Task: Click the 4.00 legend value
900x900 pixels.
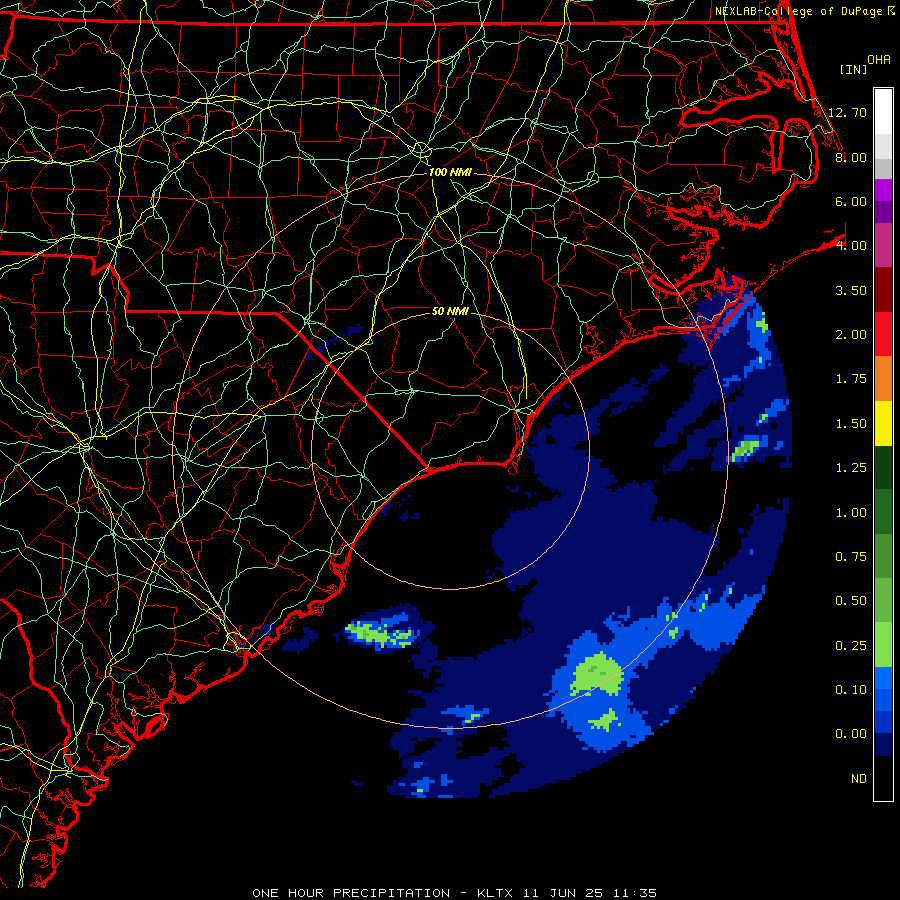Action: (x=851, y=246)
